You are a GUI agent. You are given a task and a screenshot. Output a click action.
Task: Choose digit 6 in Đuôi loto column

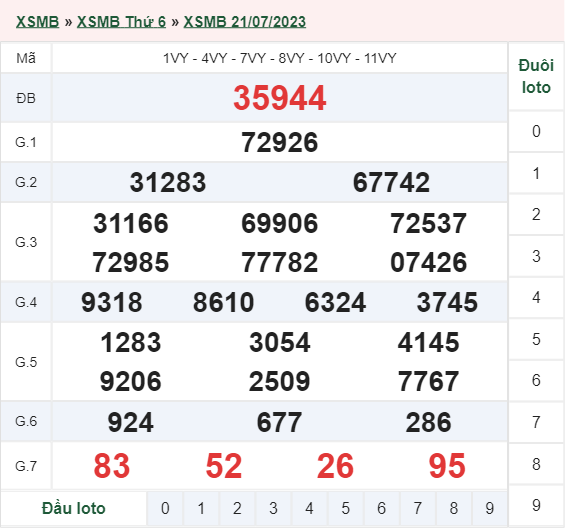coord(536,380)
